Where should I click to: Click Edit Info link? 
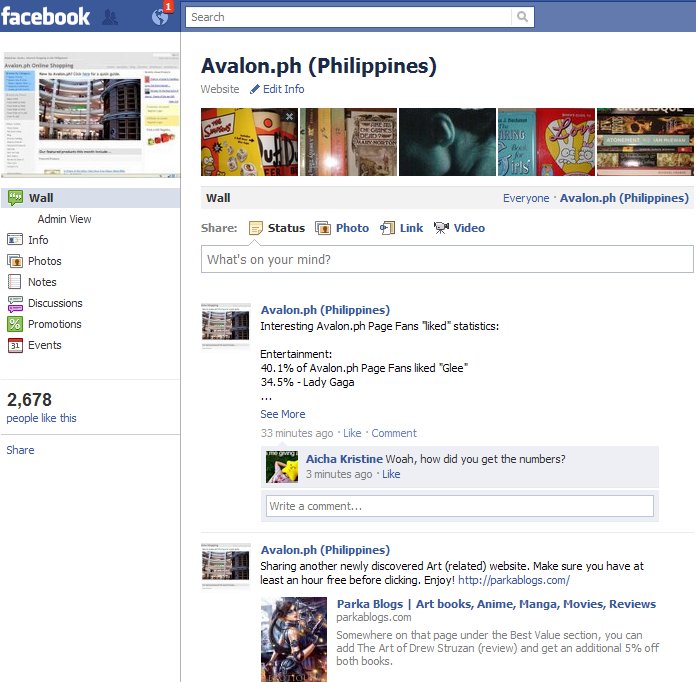(x=284, y=89)
